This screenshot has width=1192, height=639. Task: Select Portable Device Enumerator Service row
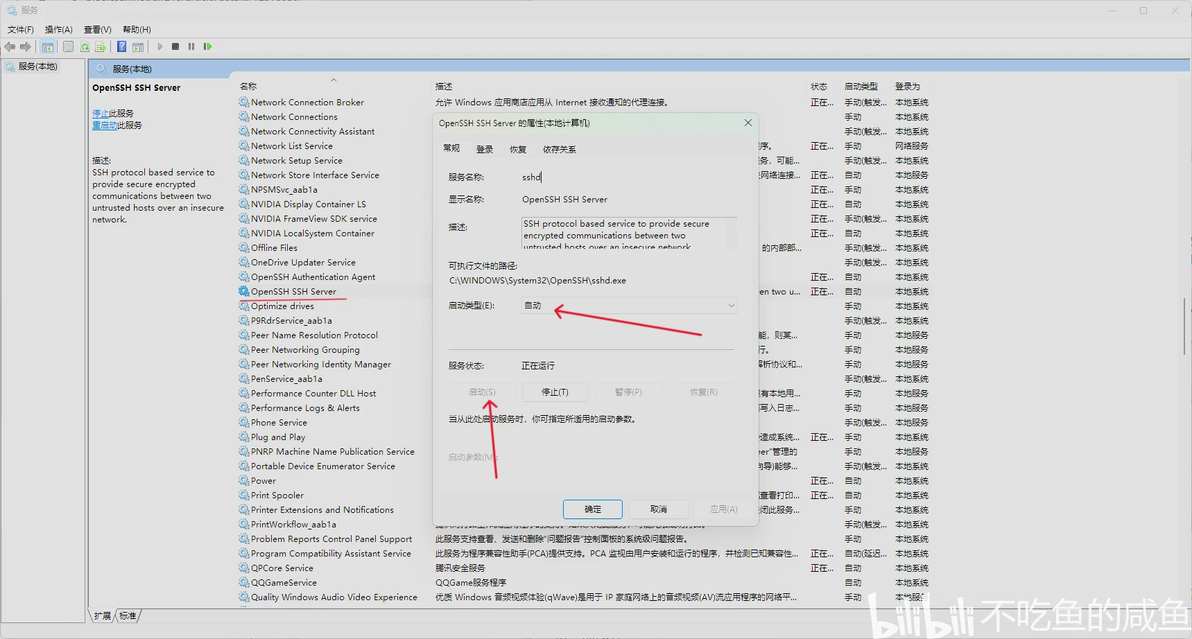point(323,467)
